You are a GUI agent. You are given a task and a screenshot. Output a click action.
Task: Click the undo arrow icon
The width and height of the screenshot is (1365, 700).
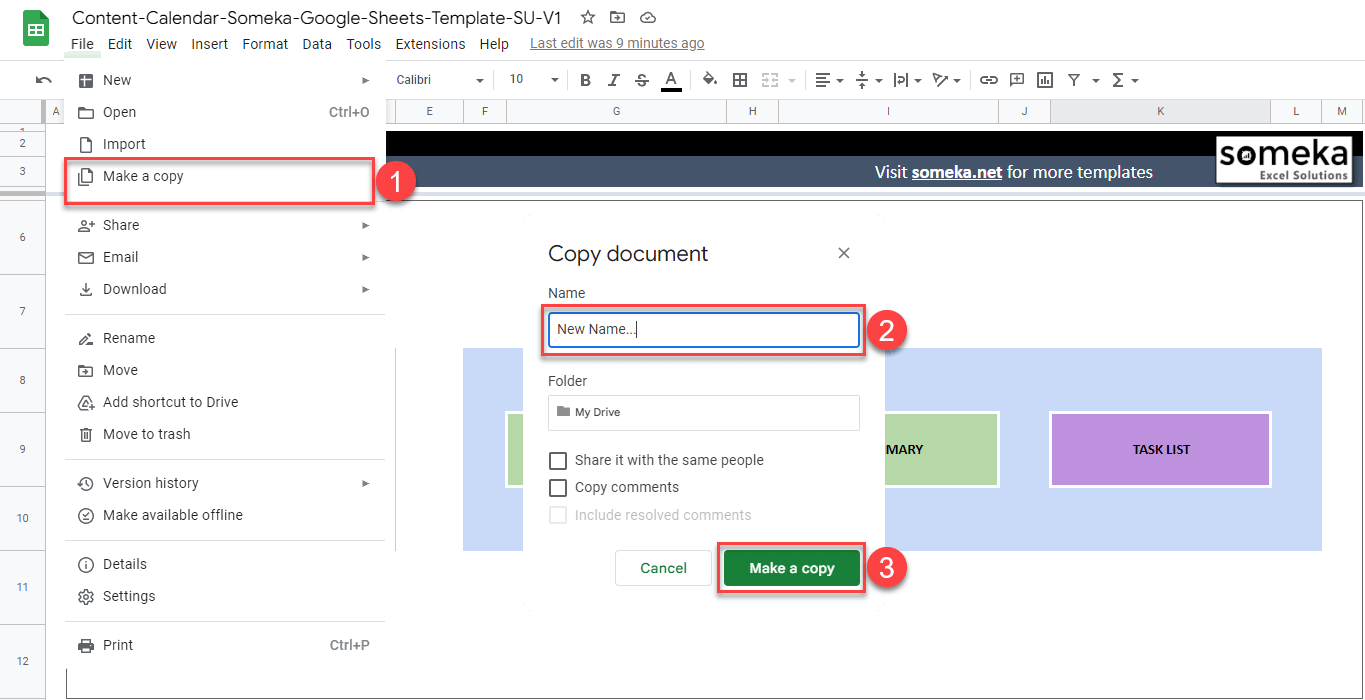point(43,80)
